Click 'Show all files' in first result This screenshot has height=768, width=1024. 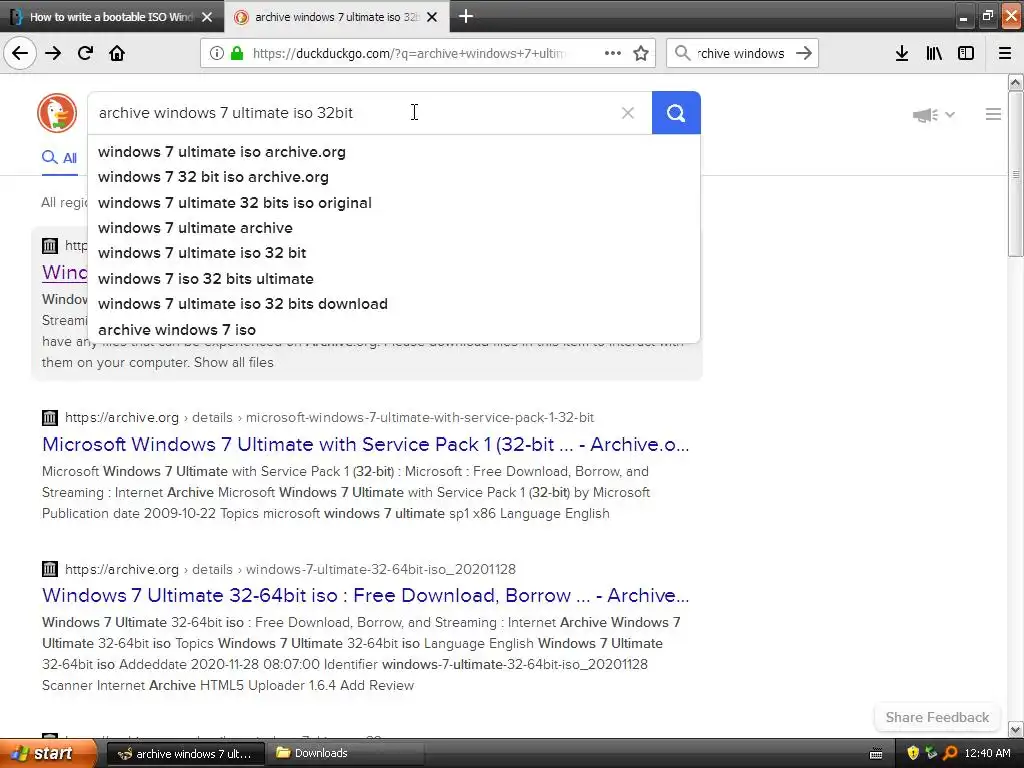[234, 362]
